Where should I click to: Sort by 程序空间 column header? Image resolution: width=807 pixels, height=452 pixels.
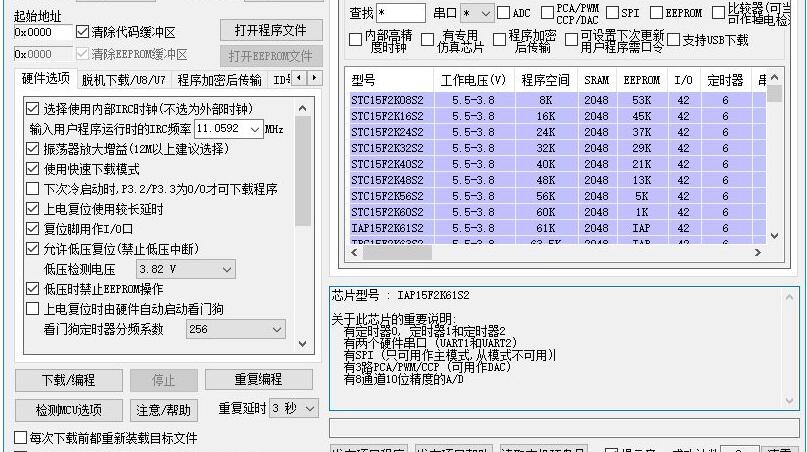[546, 80]
